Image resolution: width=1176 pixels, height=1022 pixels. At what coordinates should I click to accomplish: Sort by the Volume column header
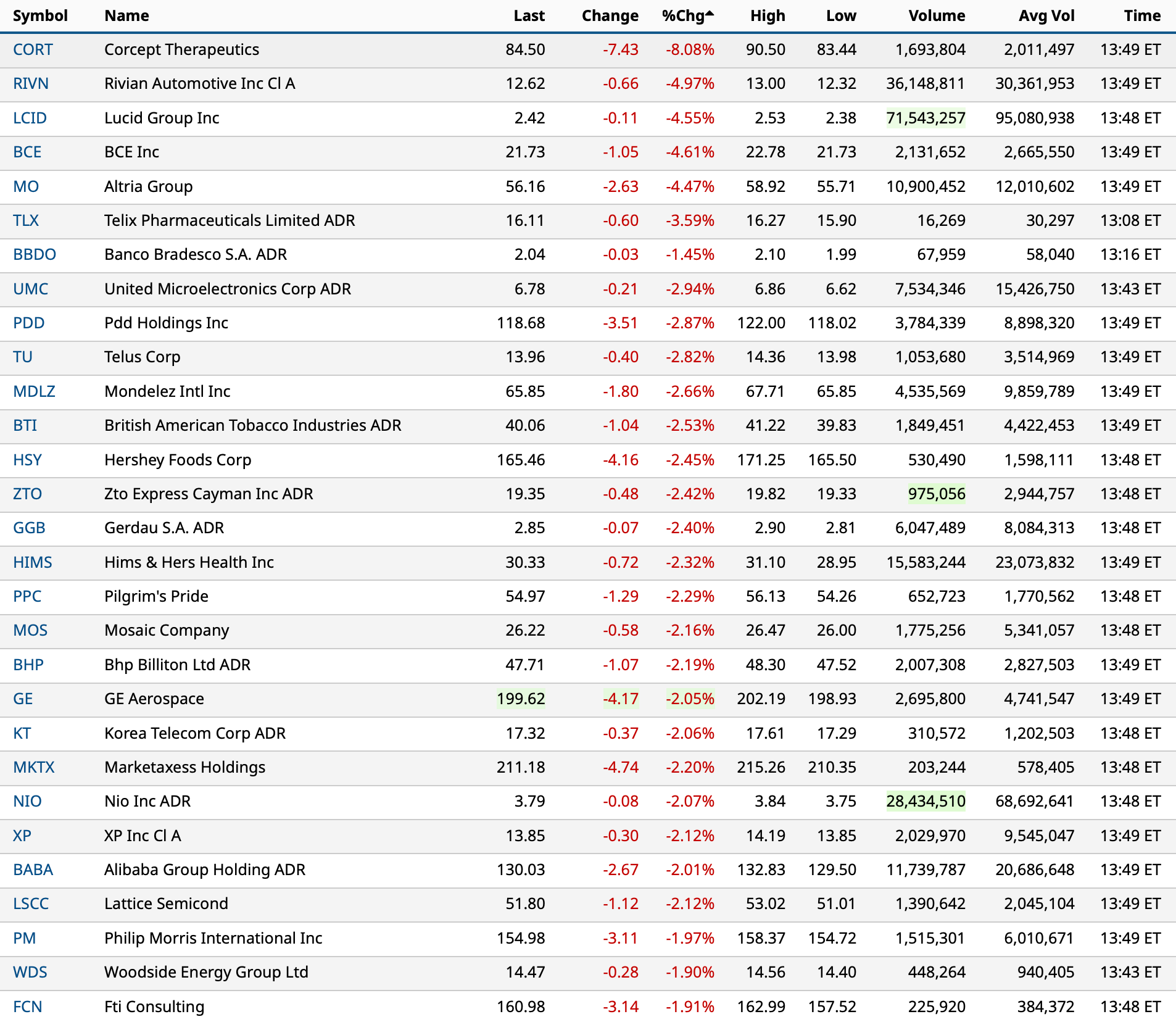[x=936, y=16]
